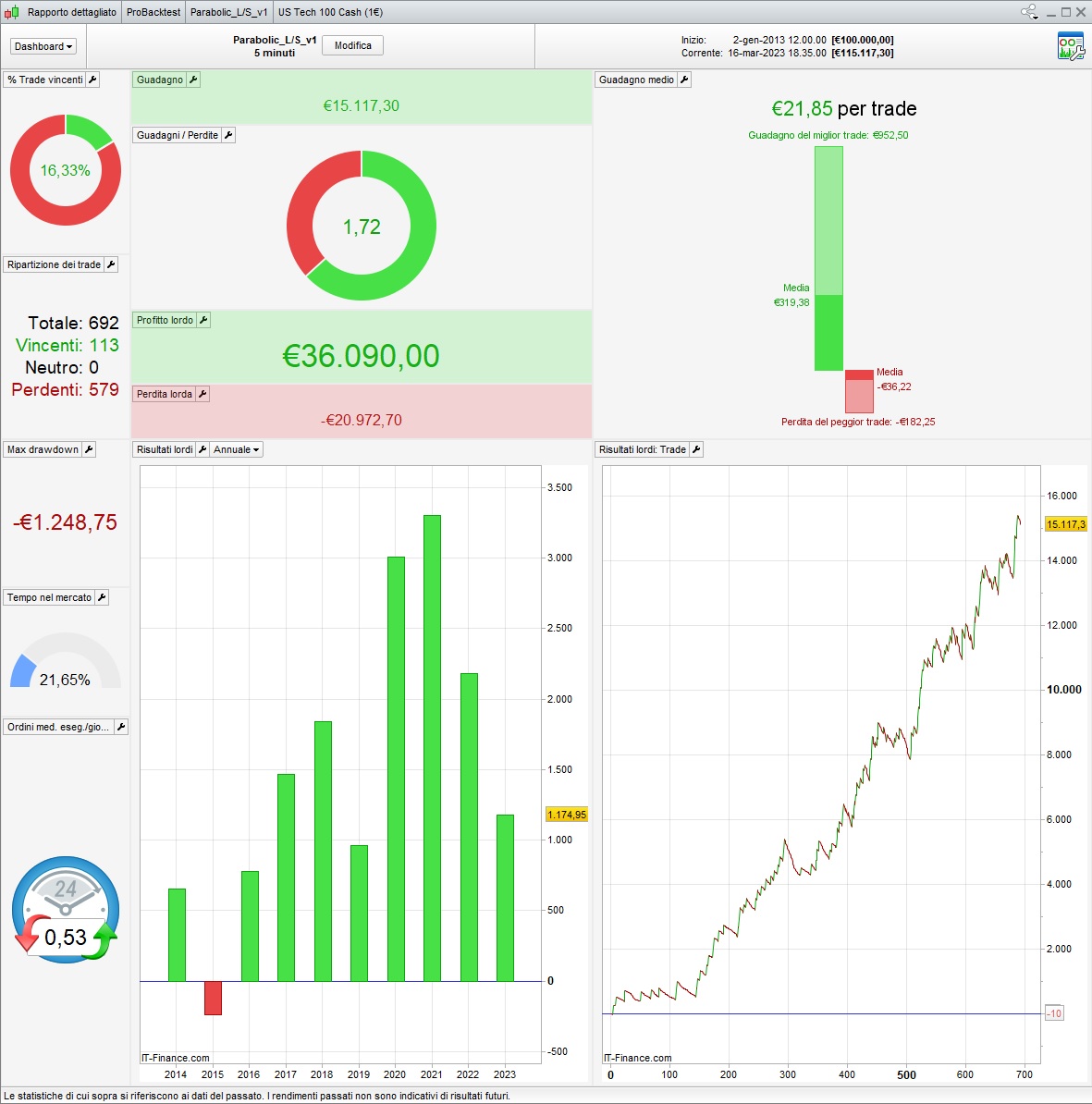The image size is (1092, 1104).
Task: Click the Profitto lordo label
Action: [165, 320]
